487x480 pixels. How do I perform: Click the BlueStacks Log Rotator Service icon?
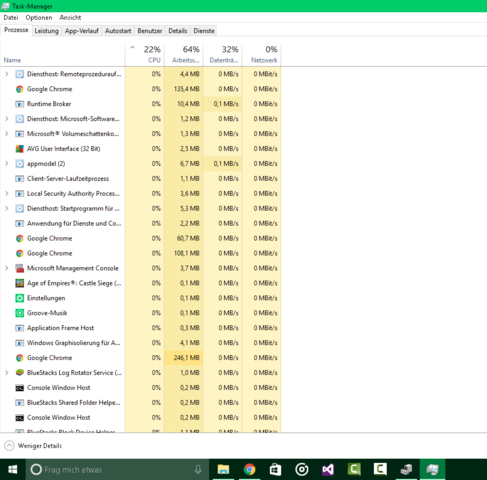click(x=20, y=373)
